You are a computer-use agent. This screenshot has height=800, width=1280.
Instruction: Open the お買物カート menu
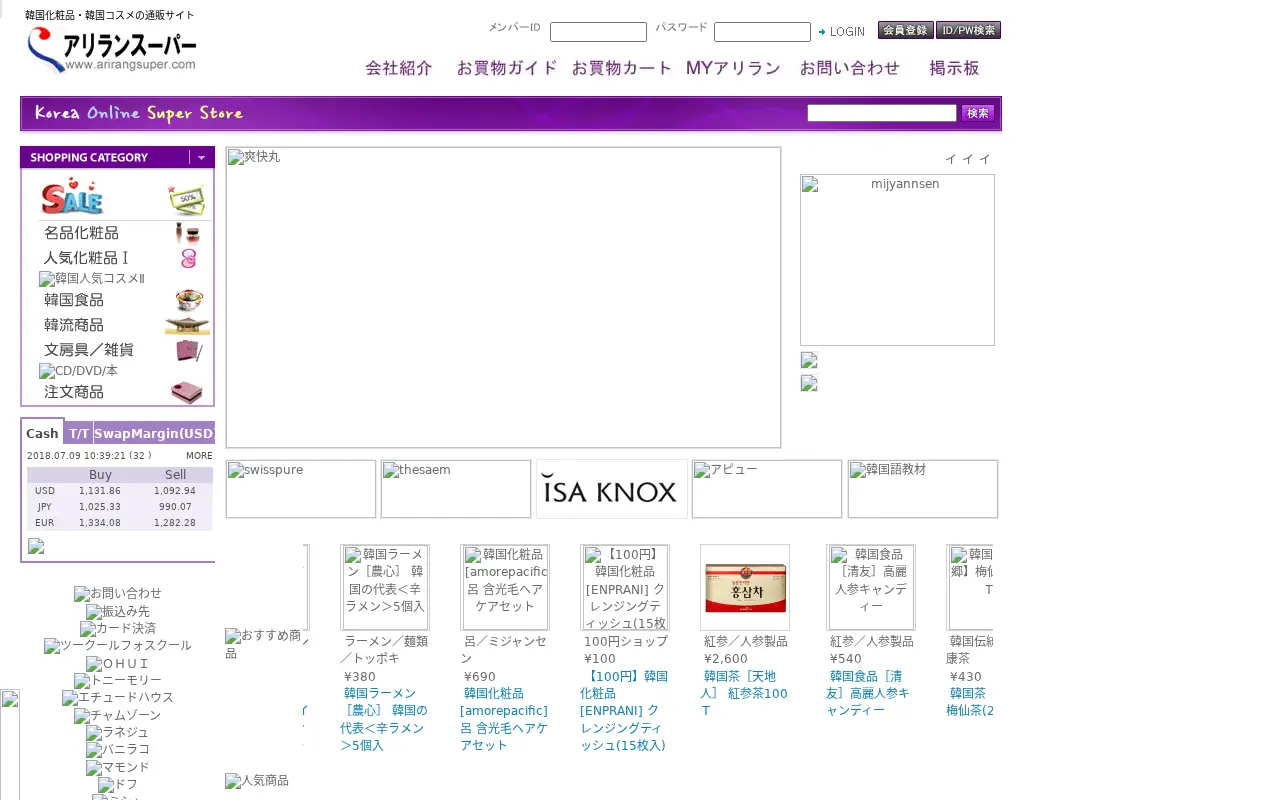pos(622,68)
